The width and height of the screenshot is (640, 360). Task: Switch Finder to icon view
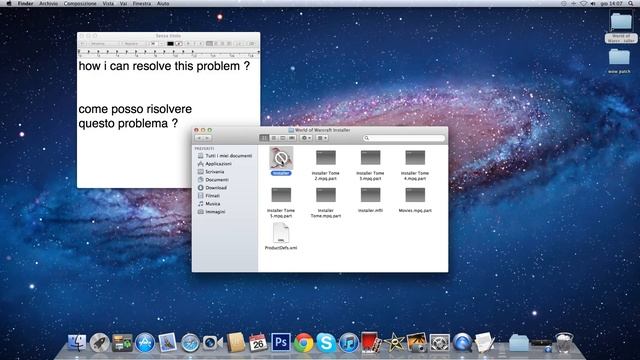tap(264, 138)
